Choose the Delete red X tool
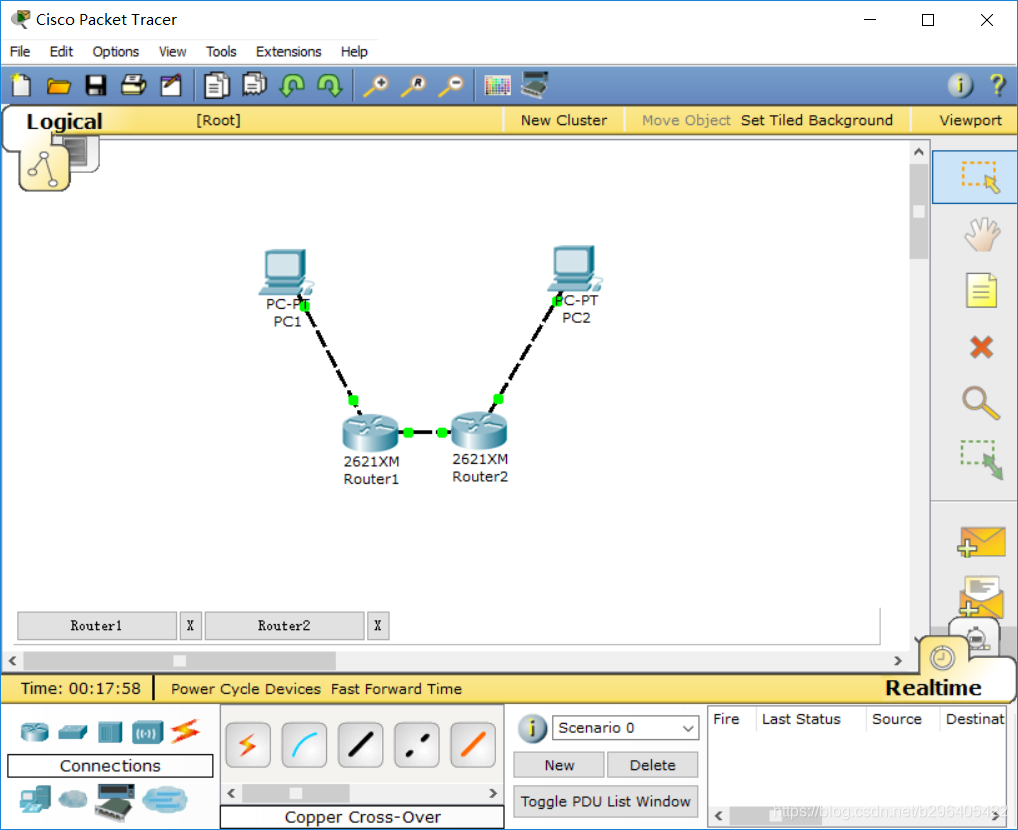1018x830 pixels. point(981,347)
